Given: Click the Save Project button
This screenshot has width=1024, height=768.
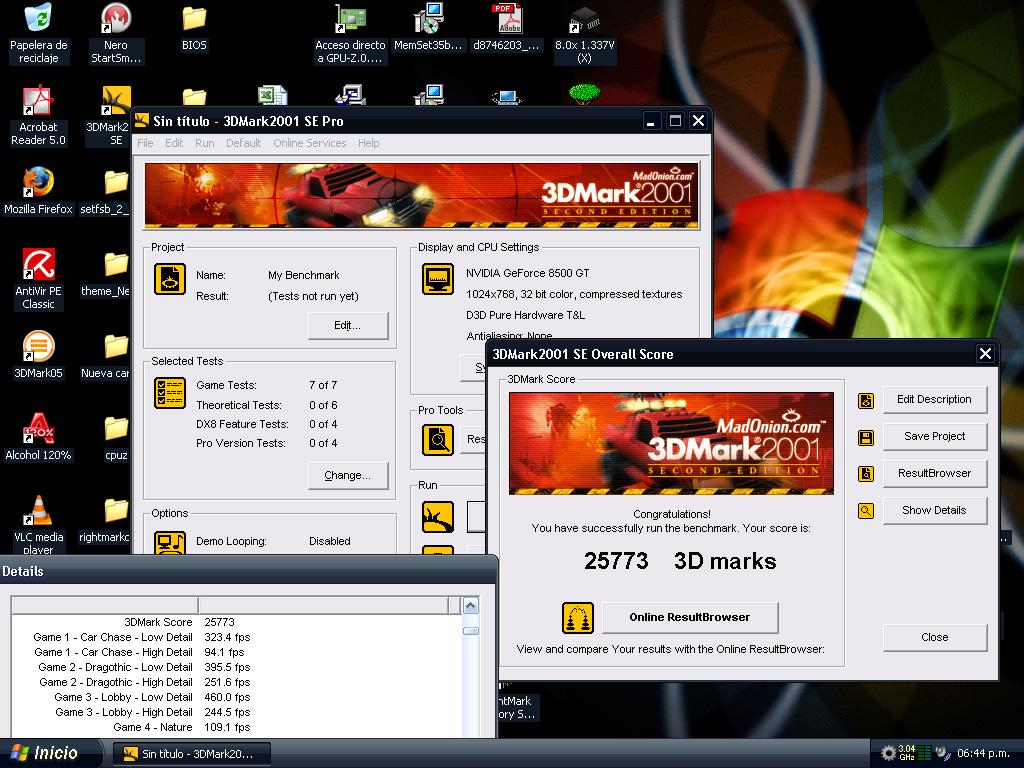Looking at the screenshot, I should [x=935, y=436].
